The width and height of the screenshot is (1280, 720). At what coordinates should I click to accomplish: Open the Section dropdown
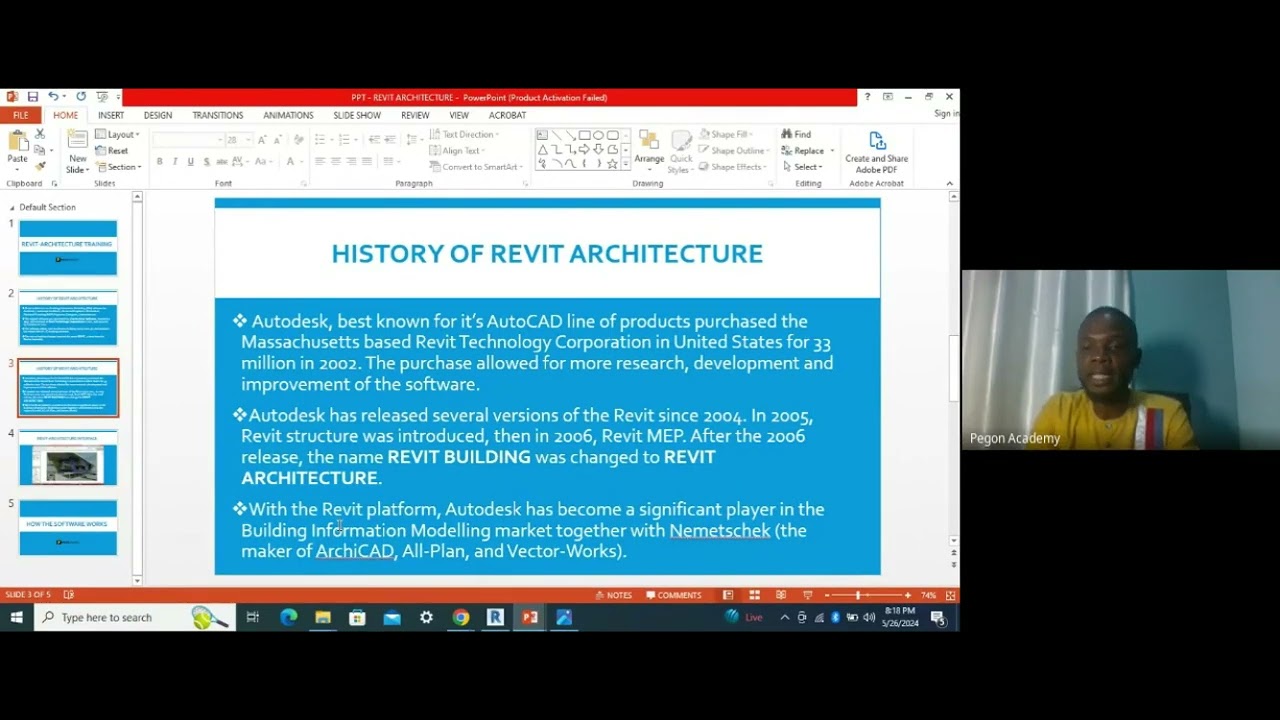(x=118, y=167)
